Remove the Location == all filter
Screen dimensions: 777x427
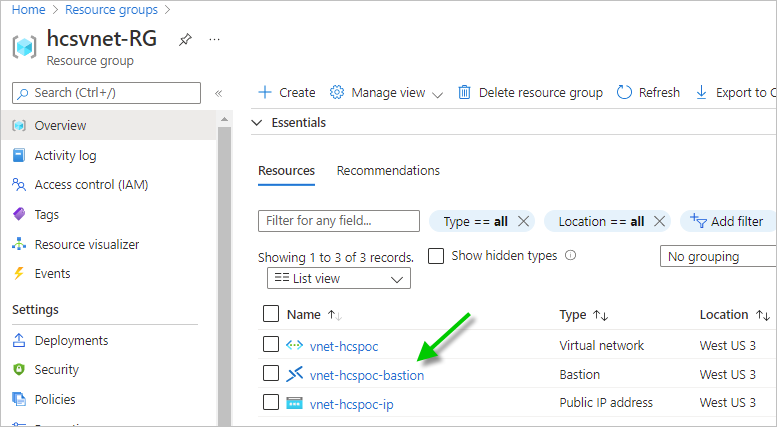point(659,221)
